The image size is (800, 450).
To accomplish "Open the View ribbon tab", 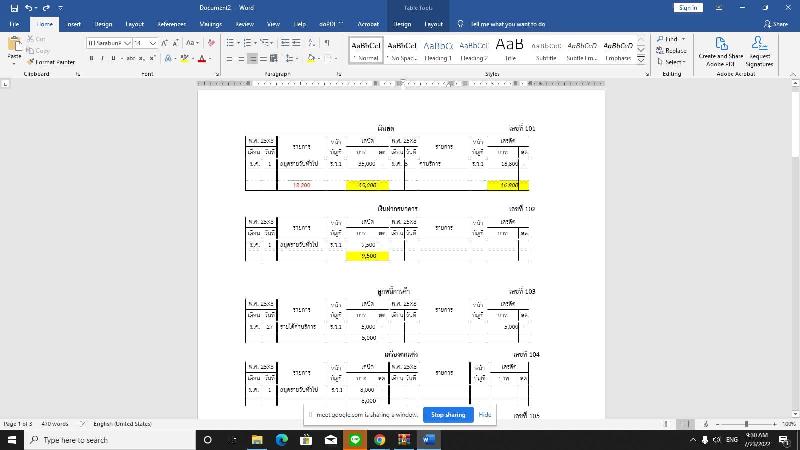I will tap(272, 23).
